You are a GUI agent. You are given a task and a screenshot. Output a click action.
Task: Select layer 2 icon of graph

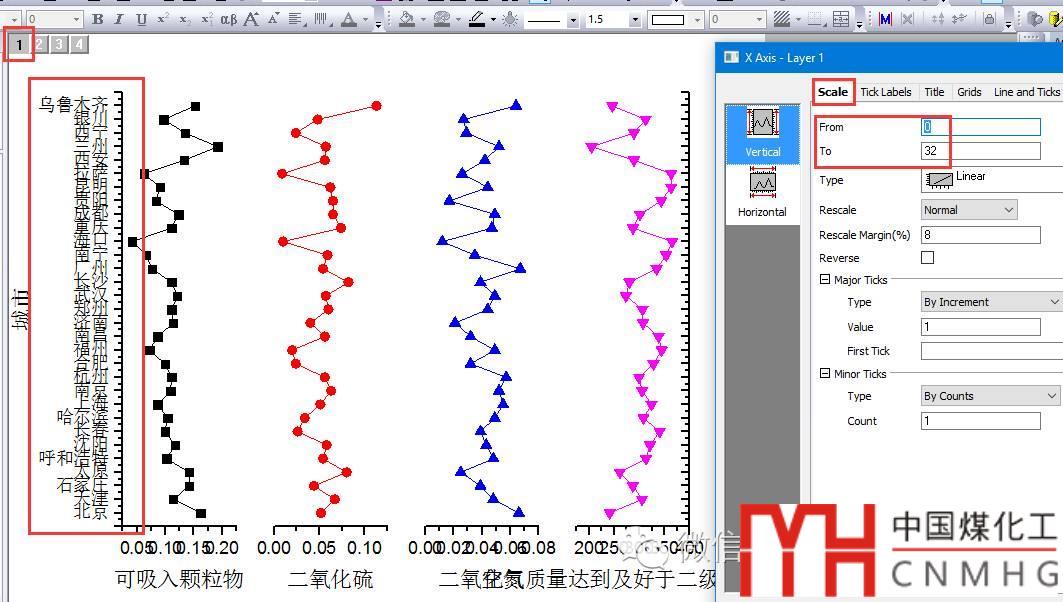pyautogui.click(x=39, y=45)
